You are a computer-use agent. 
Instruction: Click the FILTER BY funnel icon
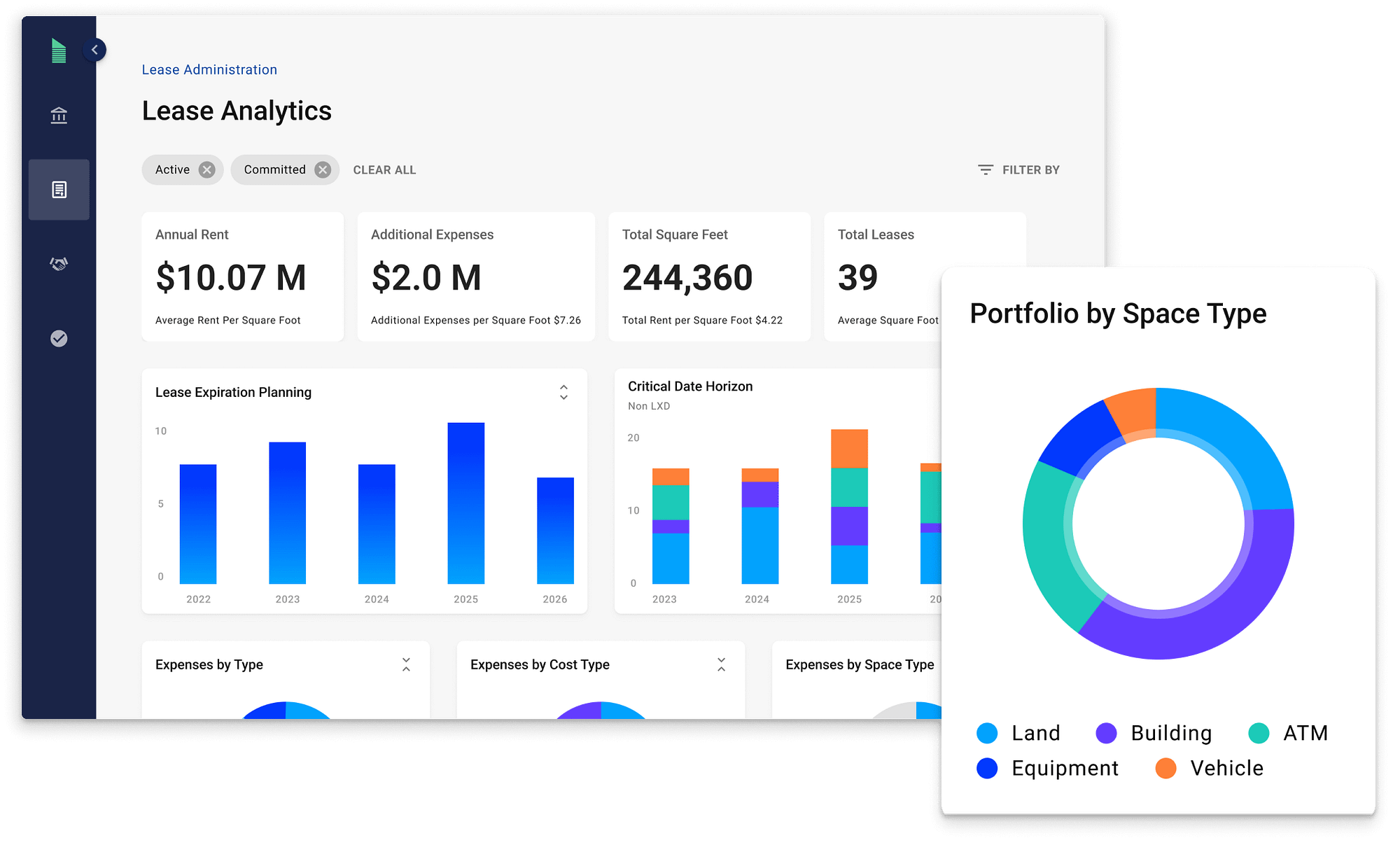click(x=984, y=169)
